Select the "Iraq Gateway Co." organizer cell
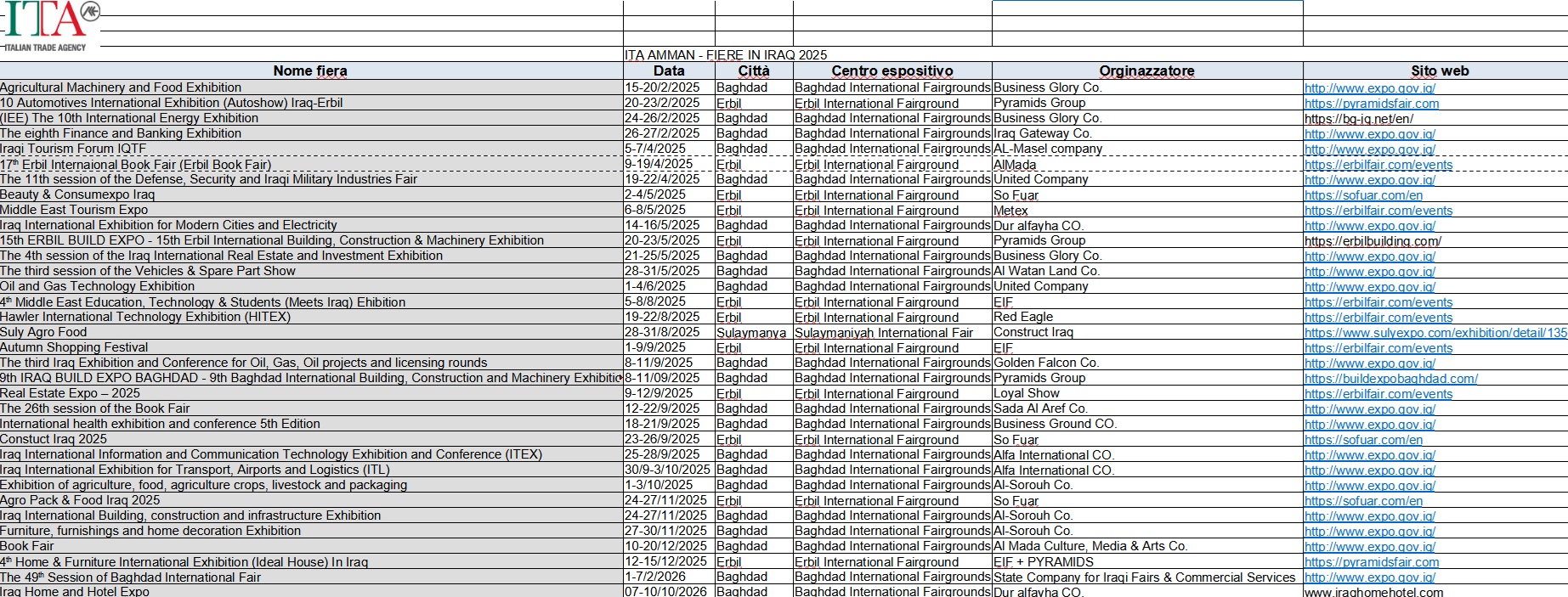This screenshot has height=597, width=1568. pyautogui.click(x=1147, y=133)
